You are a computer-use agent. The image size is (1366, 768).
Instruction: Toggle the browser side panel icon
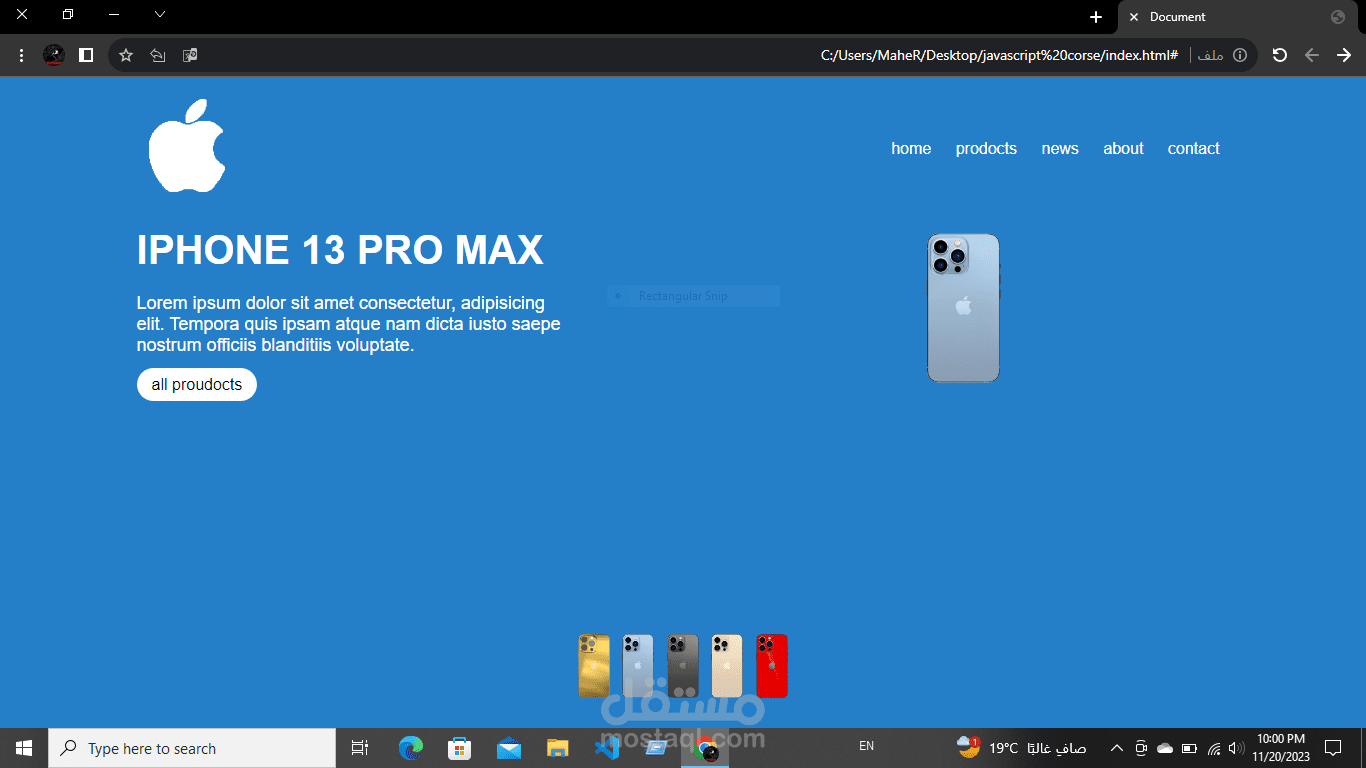(86, 55)
